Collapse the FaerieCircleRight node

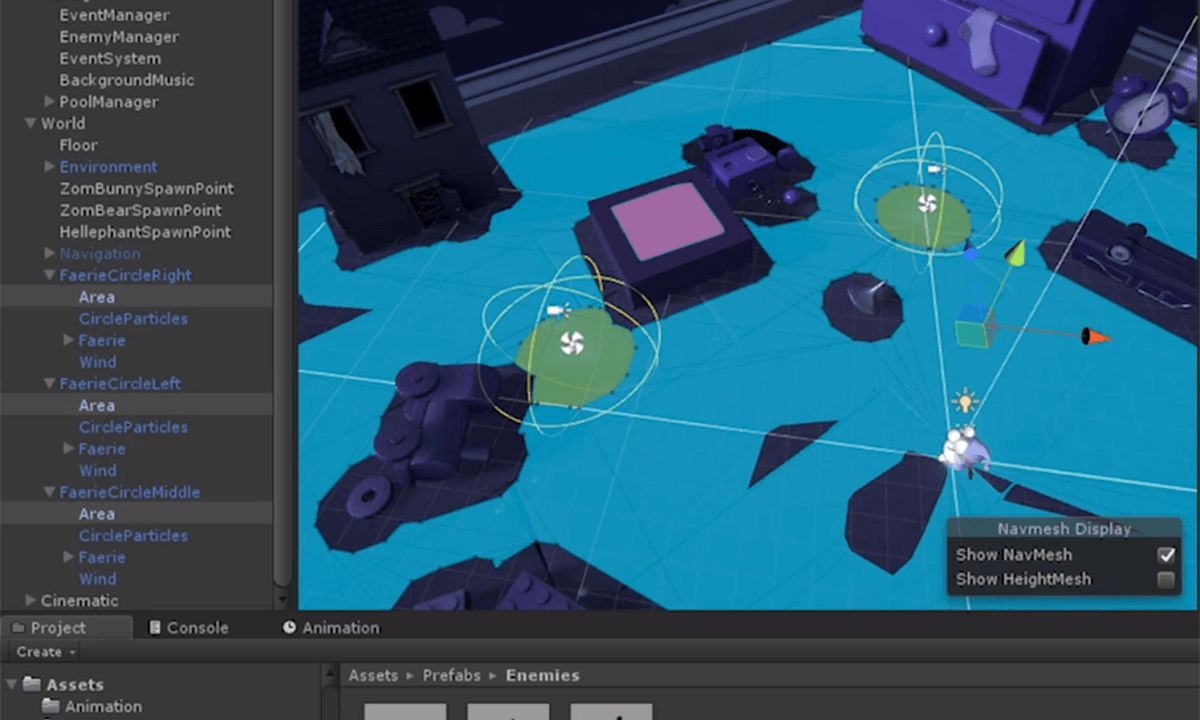49,275
